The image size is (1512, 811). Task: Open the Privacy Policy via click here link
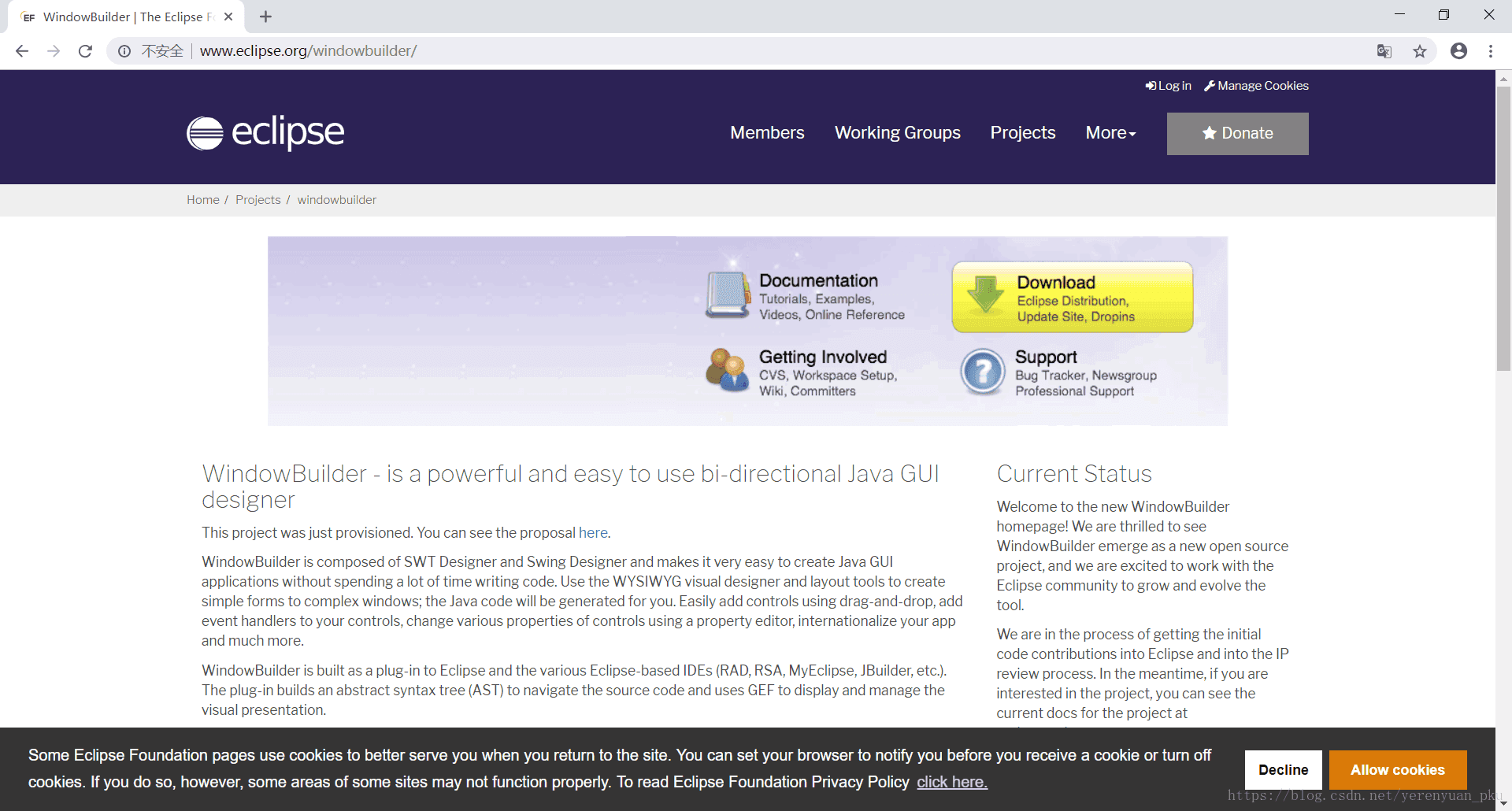tap(951, 782)
